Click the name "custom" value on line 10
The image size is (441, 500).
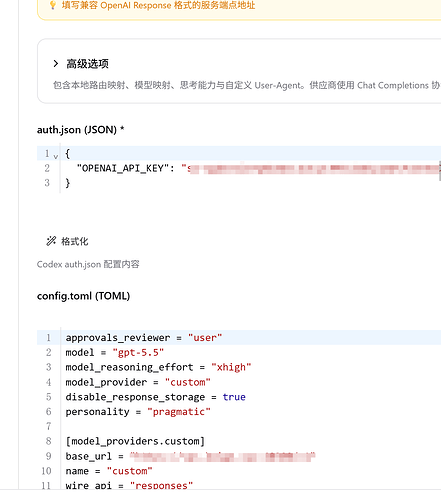(x=130, y=471)
